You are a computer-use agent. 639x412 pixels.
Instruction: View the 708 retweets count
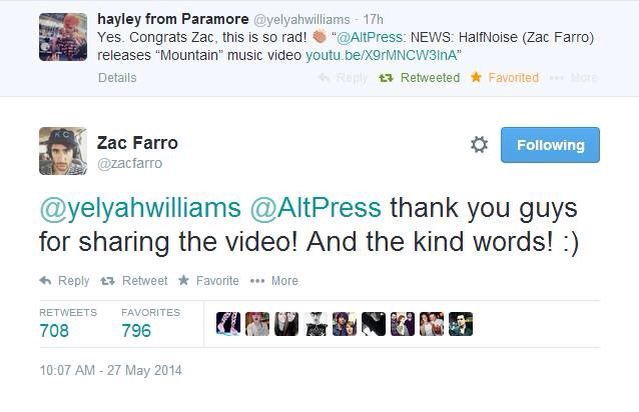point(54,330)
